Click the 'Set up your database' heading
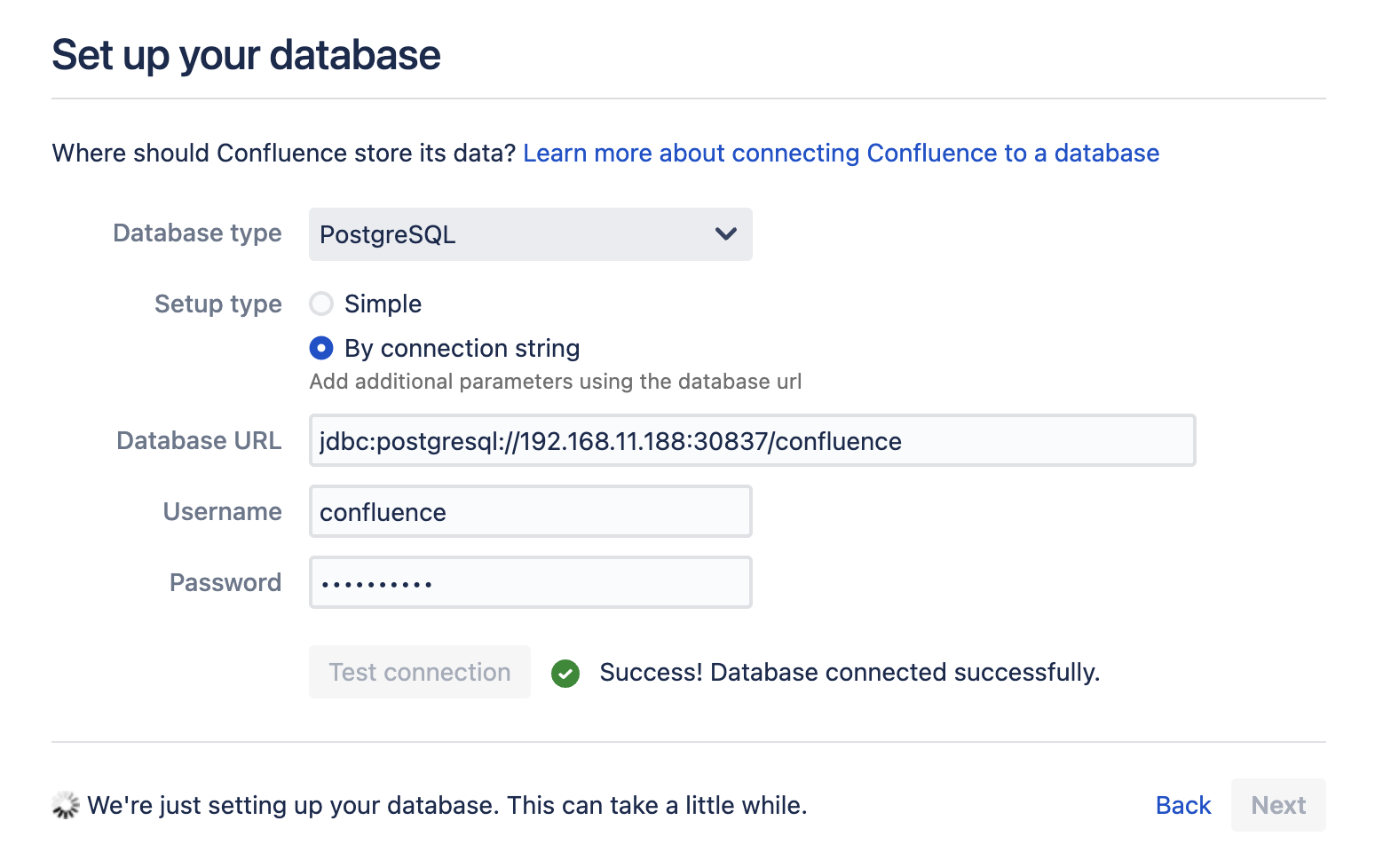Viewport: 1383px width, 868px height. coord(246,55)
